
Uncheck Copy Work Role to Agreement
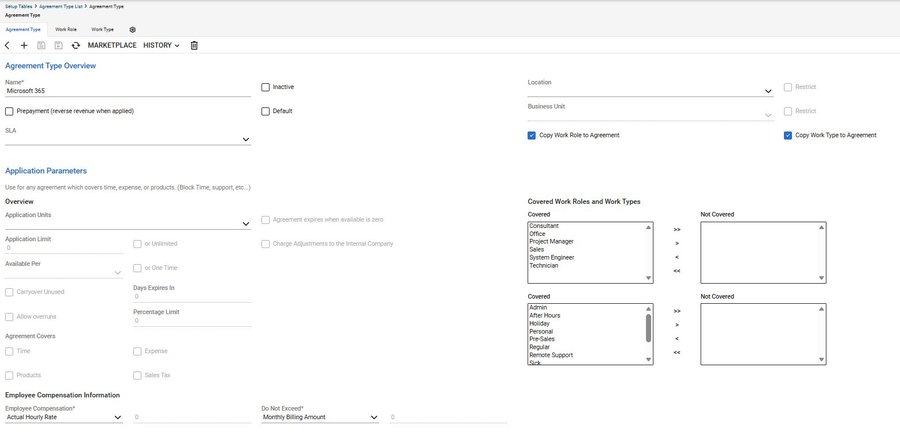point(532,136)
